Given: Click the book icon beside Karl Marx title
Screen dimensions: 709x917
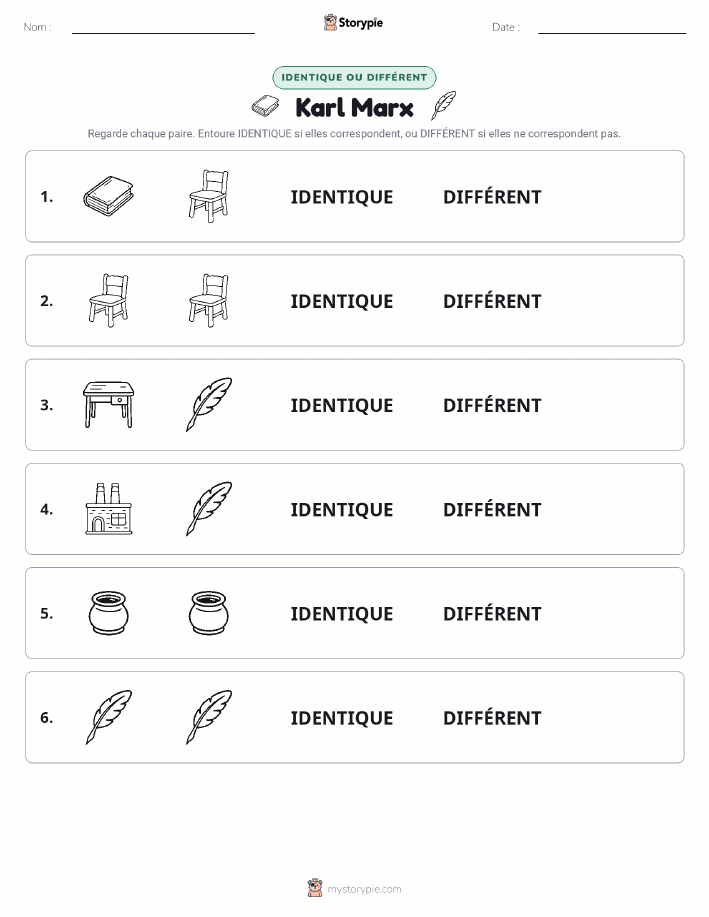Looking at the screenshot, I should pos(266,106).
